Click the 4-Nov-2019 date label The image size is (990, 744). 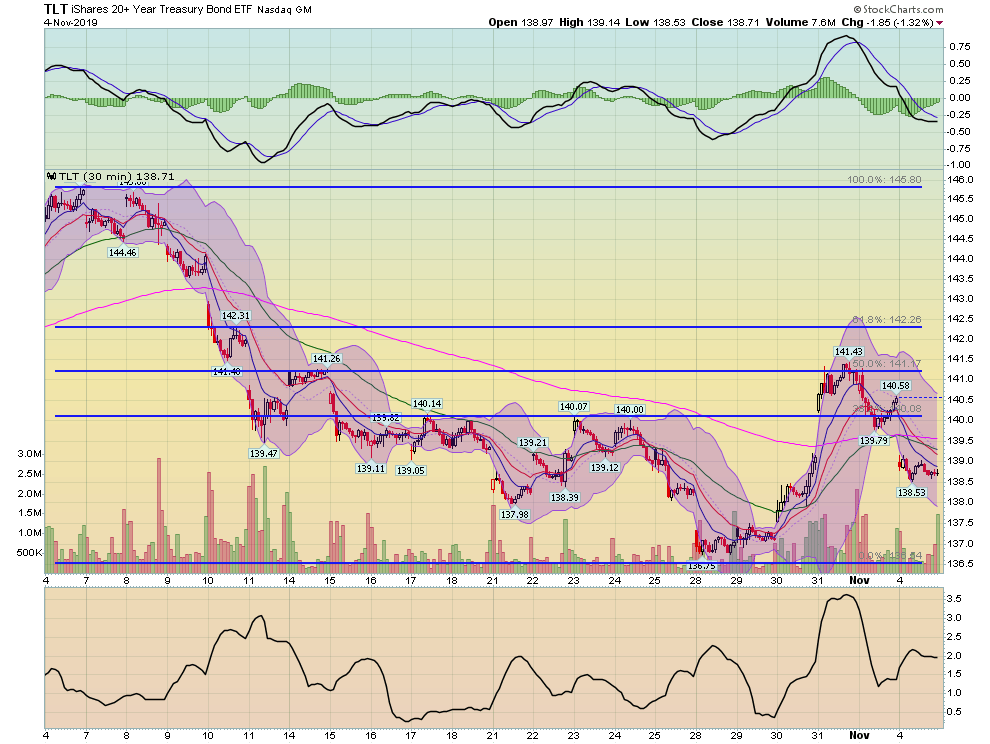coord(70,22)
